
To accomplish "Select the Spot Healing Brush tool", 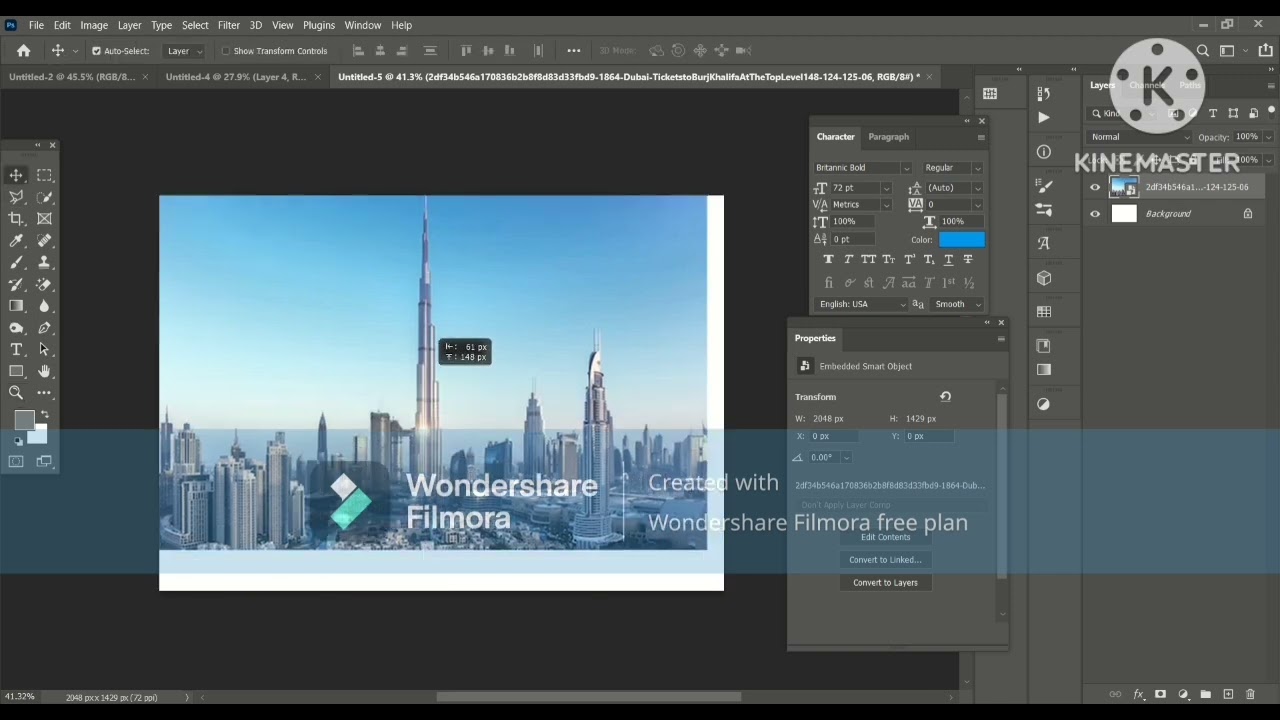I will [44, 241].
